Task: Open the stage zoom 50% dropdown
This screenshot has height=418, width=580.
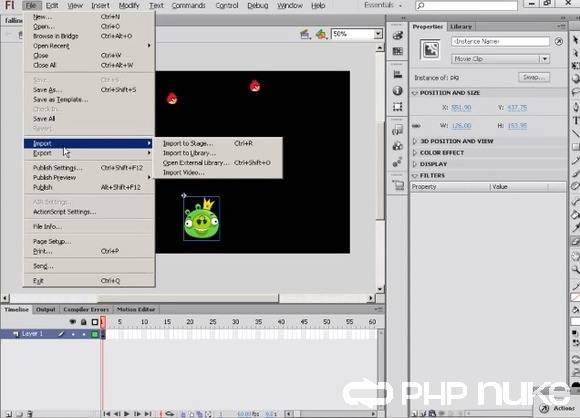Action: click(x=378, y=34)
